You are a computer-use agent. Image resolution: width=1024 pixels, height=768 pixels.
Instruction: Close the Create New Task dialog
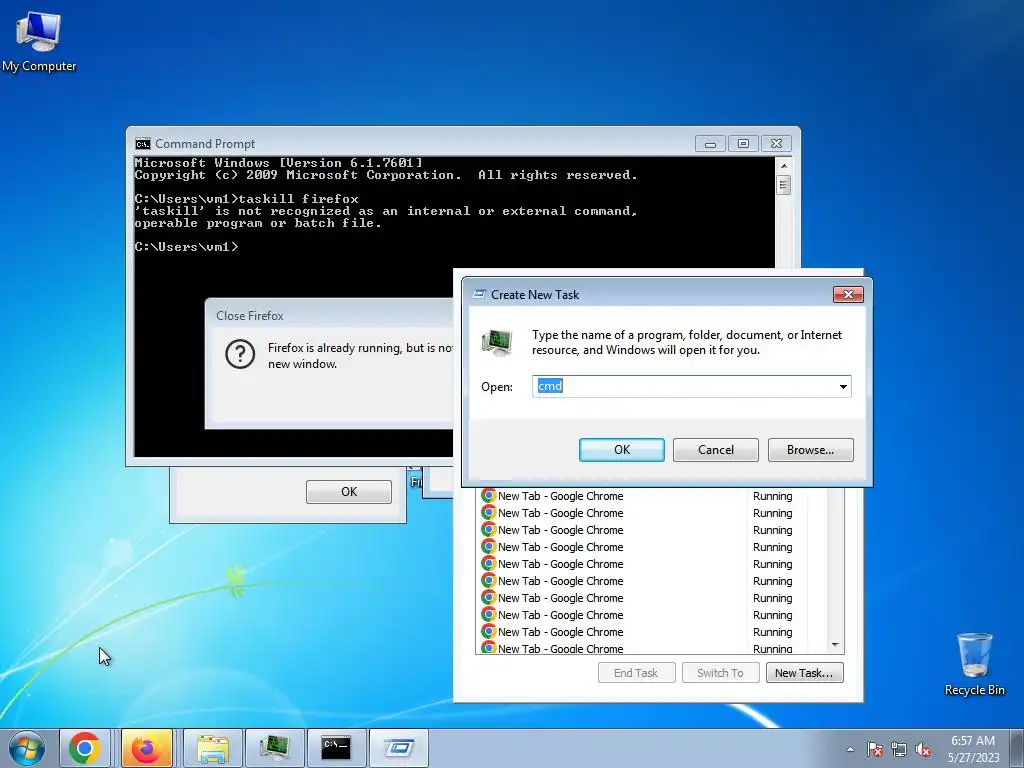(x=848, y=295)
